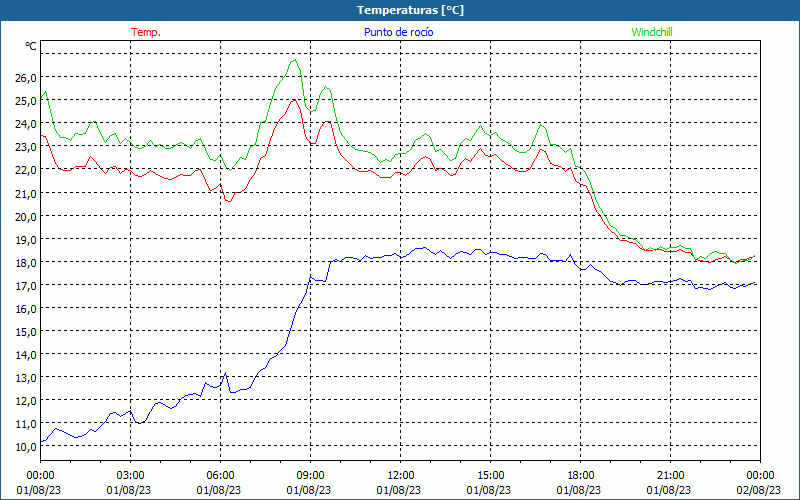The height and width of the screenshot is (500, 800).
Task: Click the 21:00 time axis label
Action: 670,476
